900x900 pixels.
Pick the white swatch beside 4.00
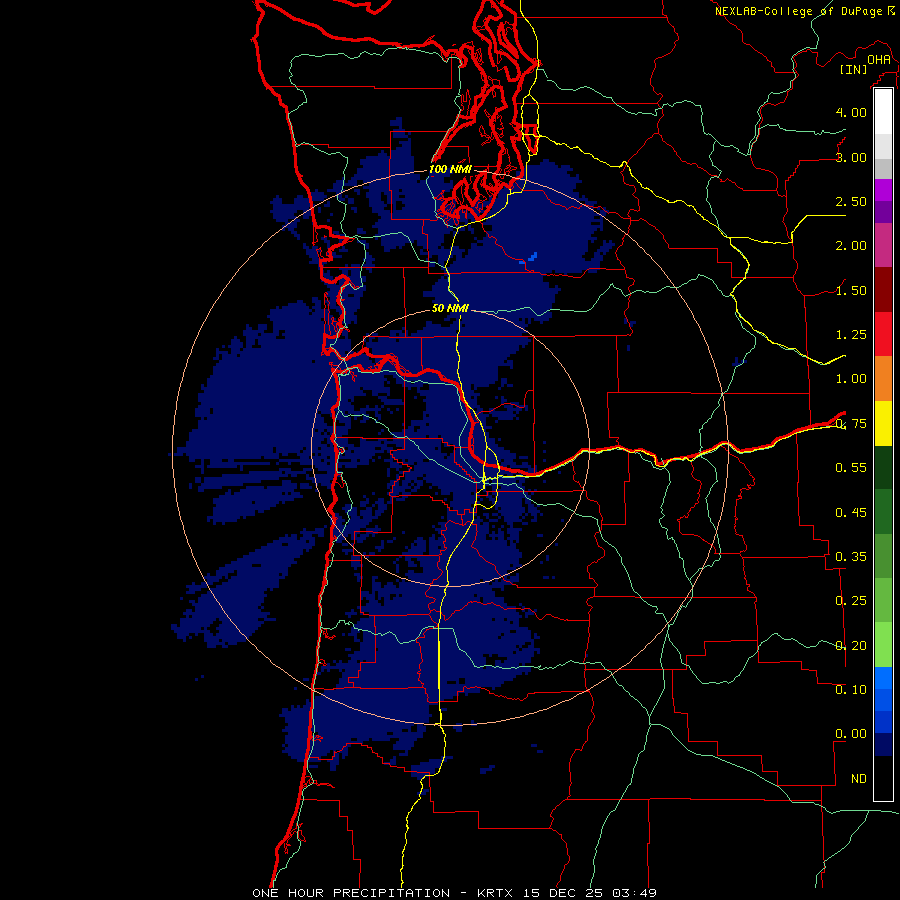tap(883, 112)
